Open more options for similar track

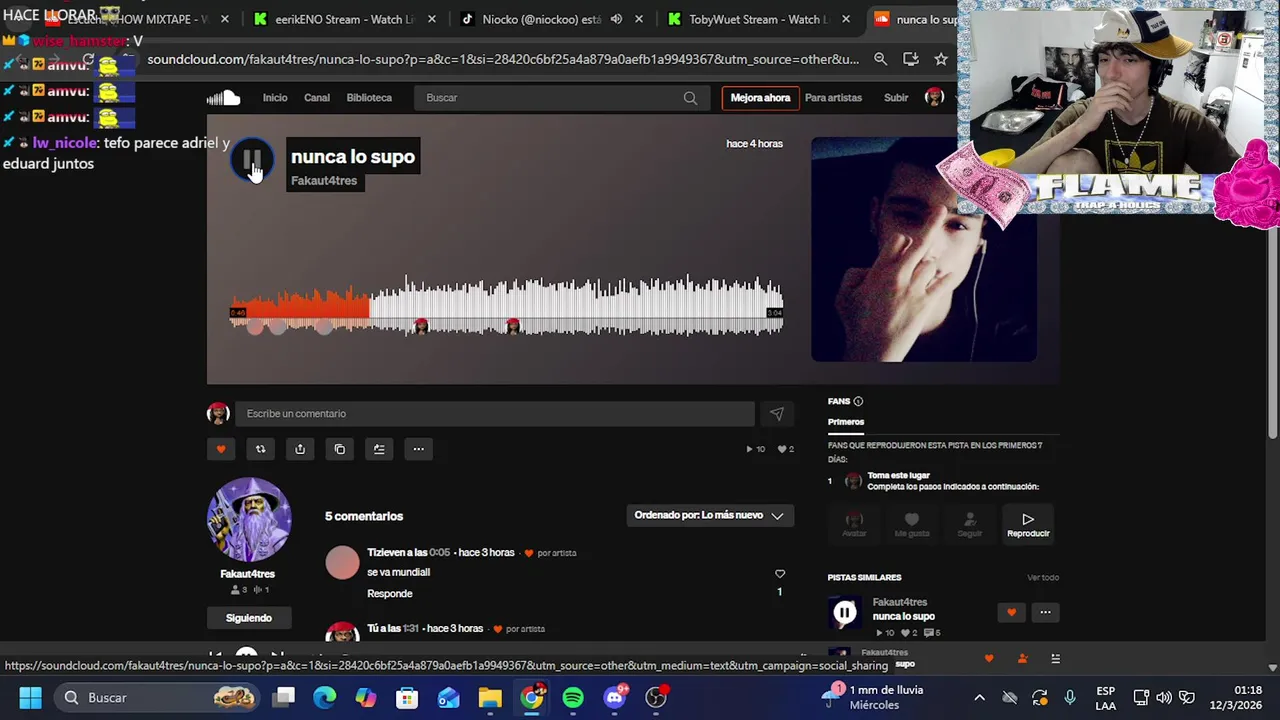click(1045, 612)
